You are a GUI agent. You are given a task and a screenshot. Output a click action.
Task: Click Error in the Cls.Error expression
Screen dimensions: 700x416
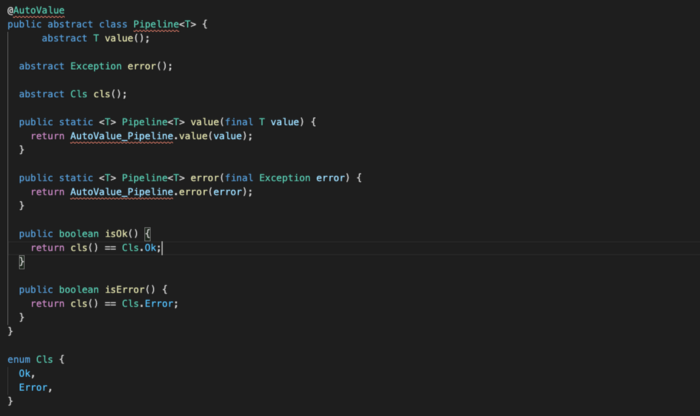point(160,303)
